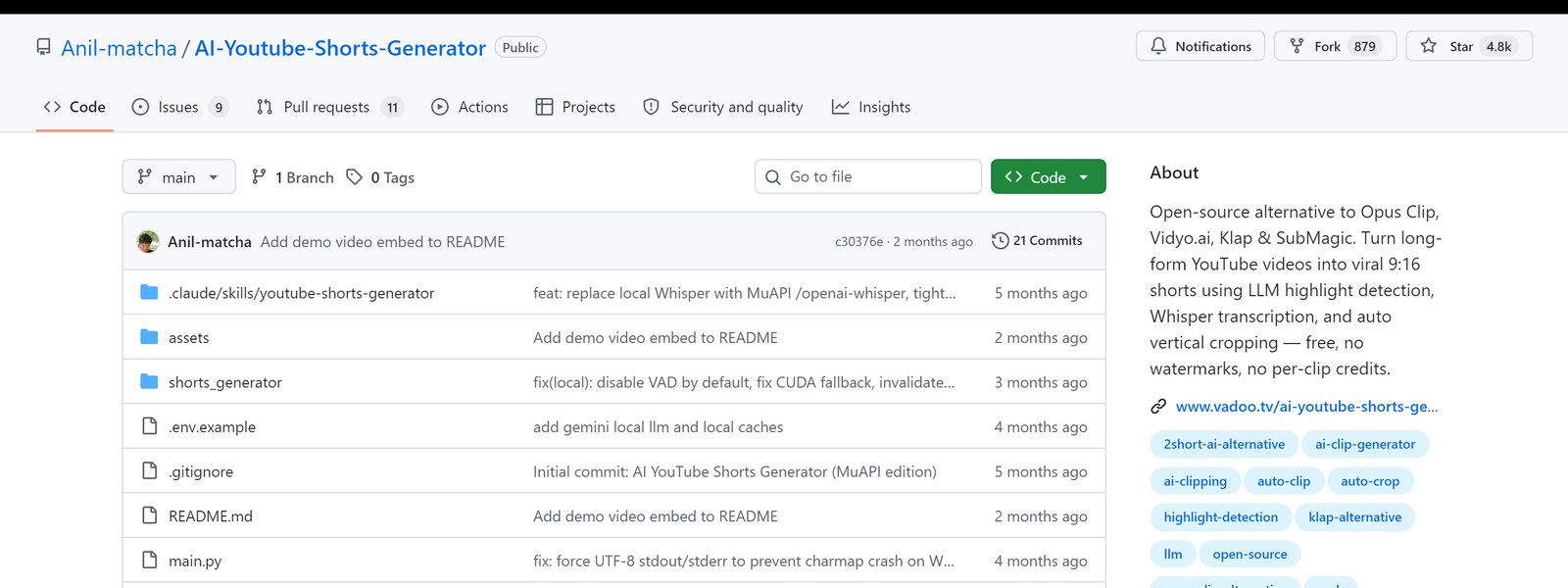Viewport: 1568px width, 588px height.
Task: Open the .env.example file name
Action: tap(212, 427)
